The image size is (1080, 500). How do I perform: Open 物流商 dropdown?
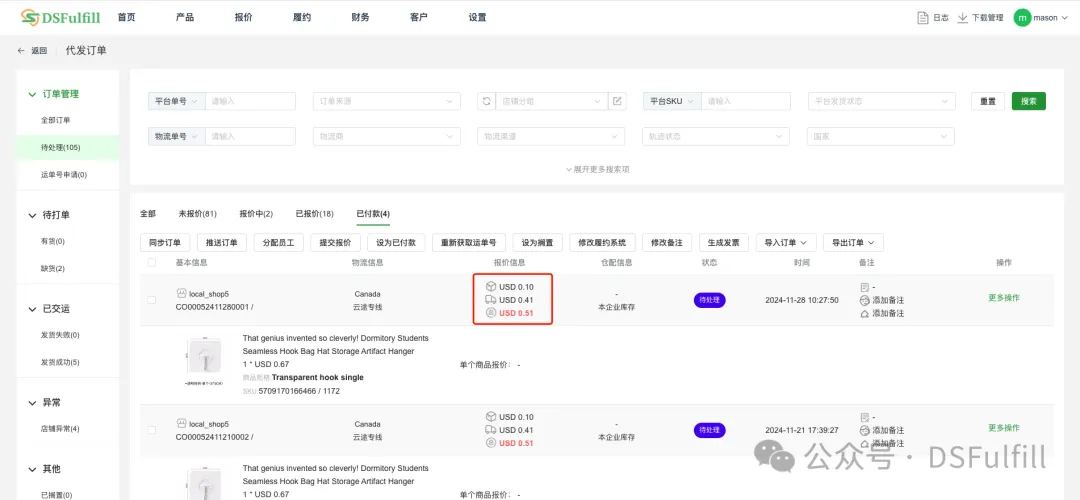tap(386, 136)
